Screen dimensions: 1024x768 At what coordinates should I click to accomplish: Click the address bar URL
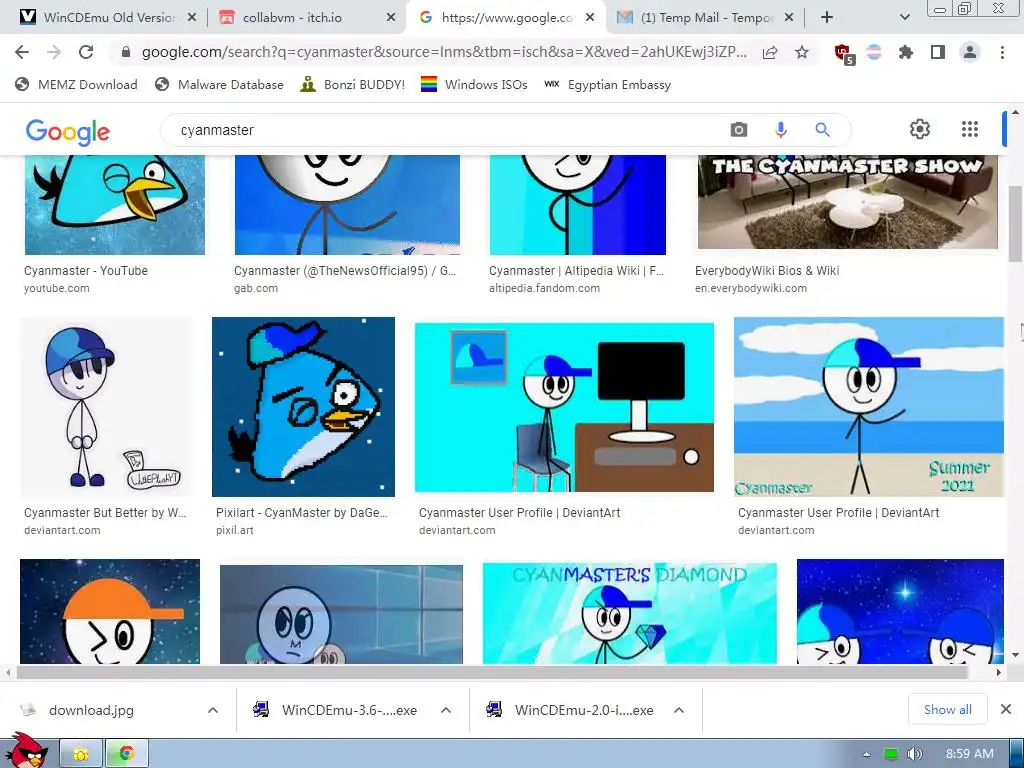click(x=444, y=52)
